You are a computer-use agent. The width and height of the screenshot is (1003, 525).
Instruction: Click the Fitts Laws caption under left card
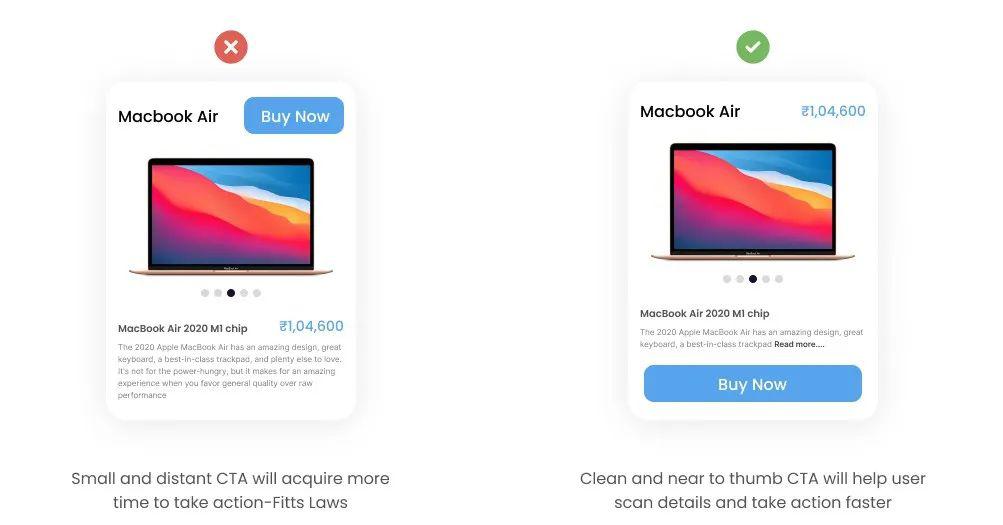click(x=230, y=490)
